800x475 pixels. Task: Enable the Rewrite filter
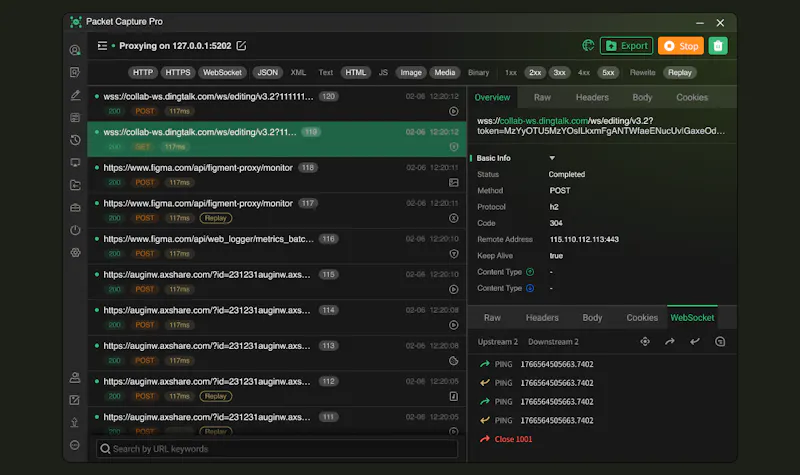pyautogui.click(x=642, y=72)
